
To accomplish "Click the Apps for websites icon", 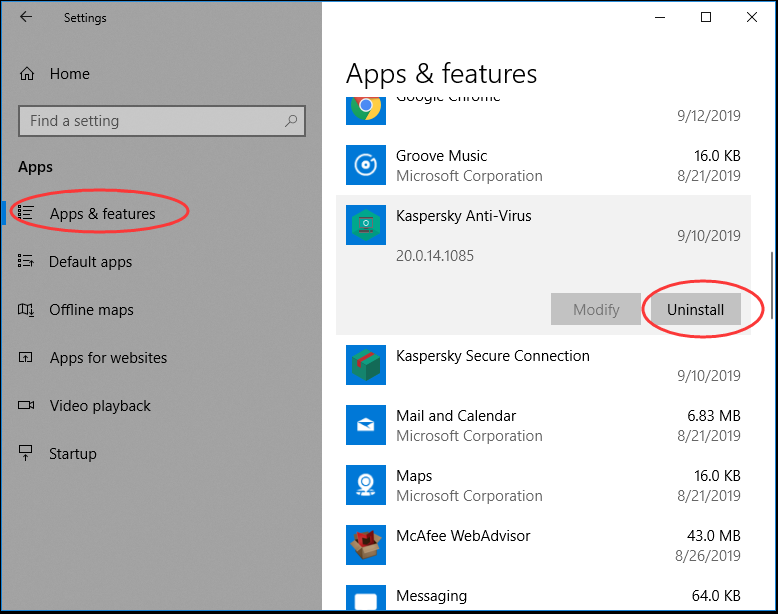I will tap(25, 357).
